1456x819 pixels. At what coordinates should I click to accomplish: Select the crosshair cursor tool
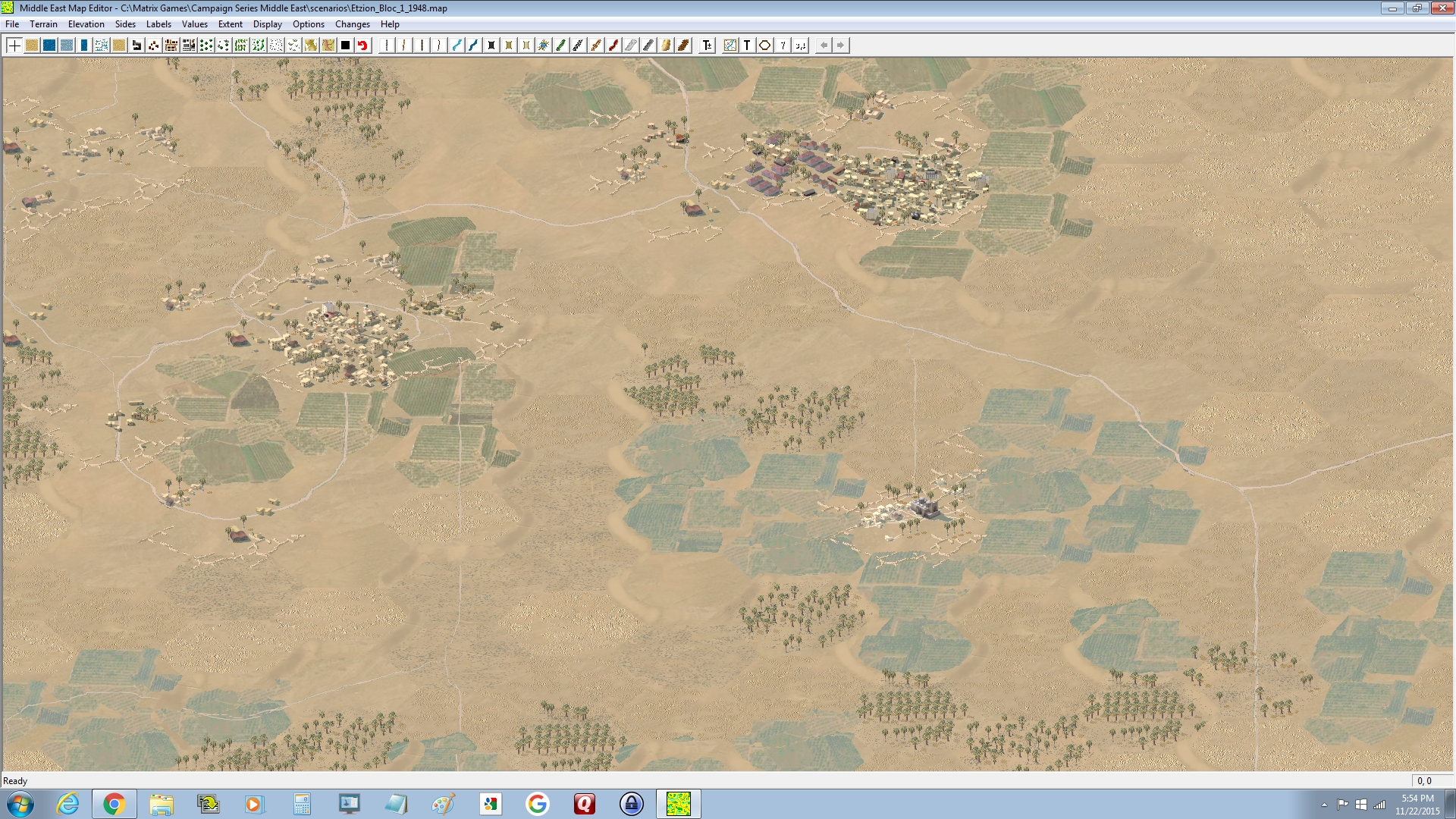point(14,45)
